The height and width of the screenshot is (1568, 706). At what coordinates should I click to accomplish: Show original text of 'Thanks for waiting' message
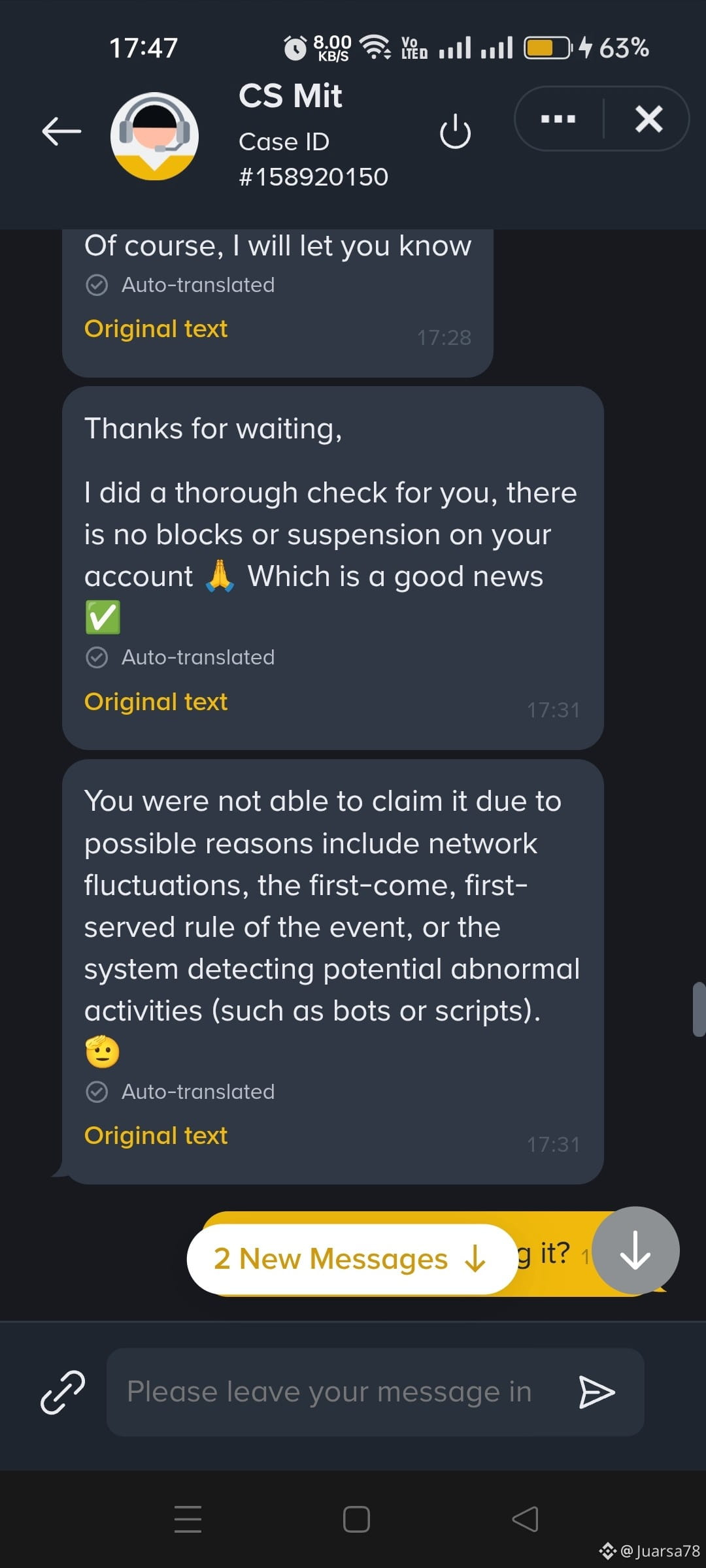(156, 702)
